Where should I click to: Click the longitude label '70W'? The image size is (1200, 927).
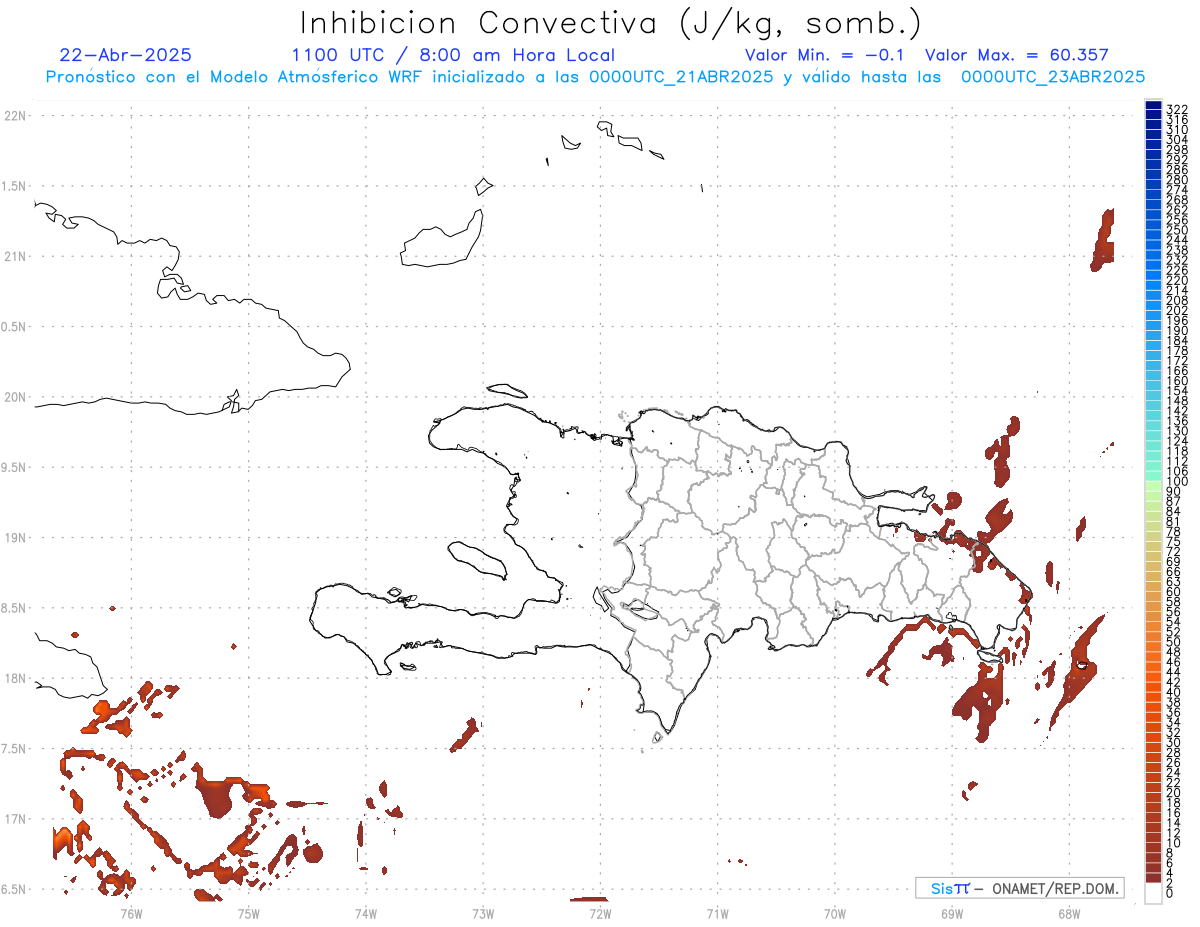[835, 913]
